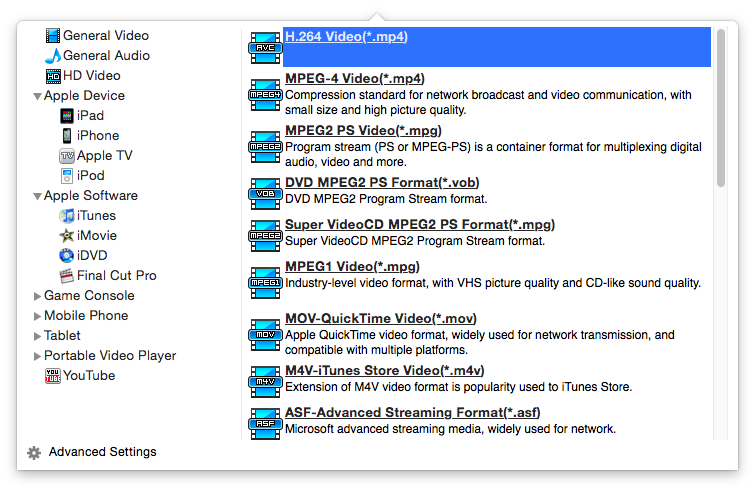The width and height of the screenshot is (755, 491).
Task: Choose DVD MPEG2 PS Format(*.vob)
Action: [382, 182]
